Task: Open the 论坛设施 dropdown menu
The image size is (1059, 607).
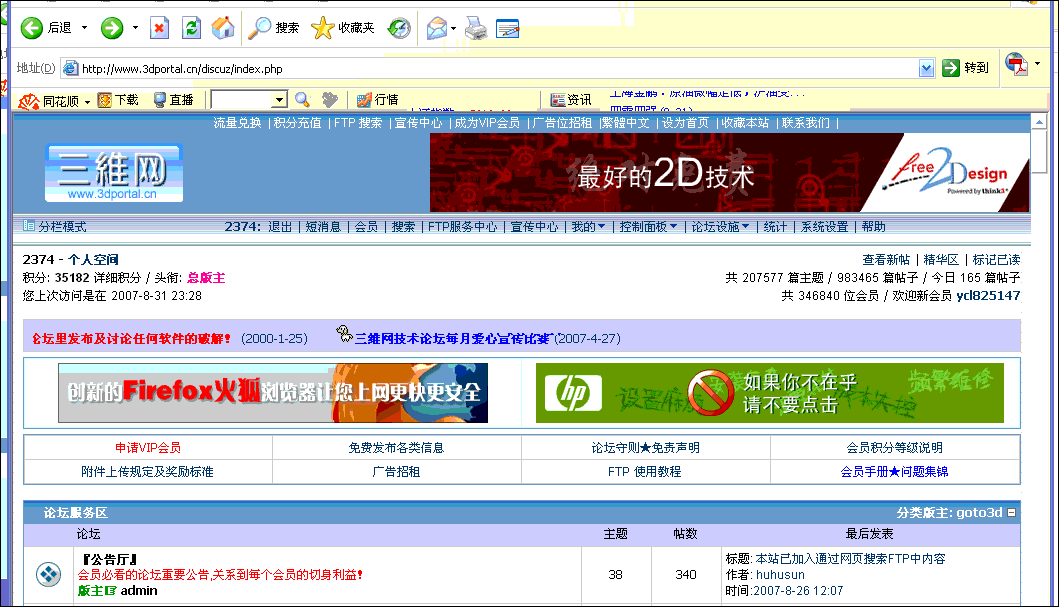Action: [720, 227]
